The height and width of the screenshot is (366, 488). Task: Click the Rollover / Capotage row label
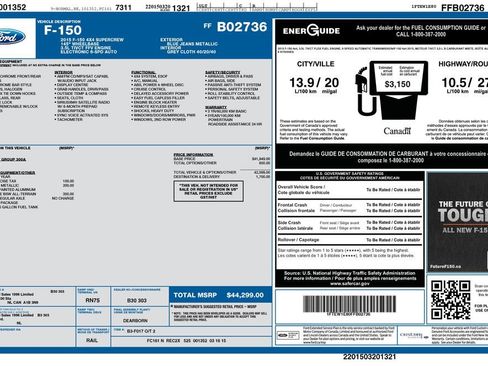298,240
